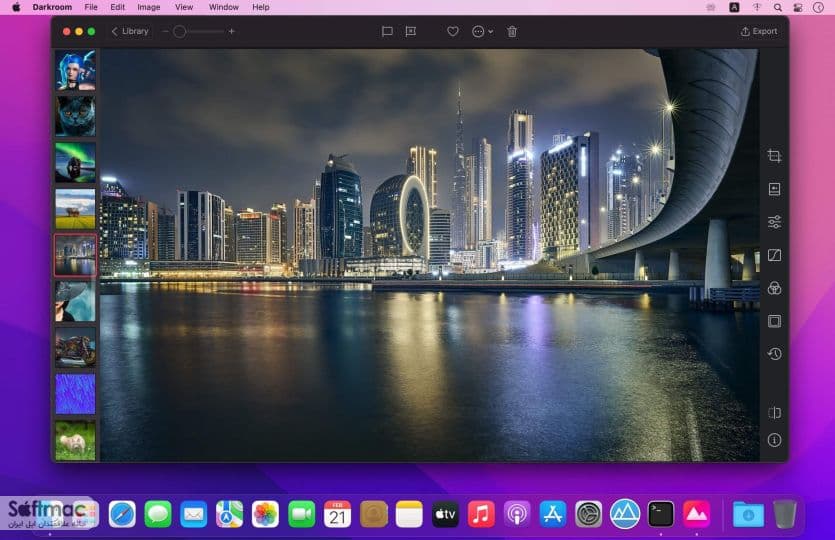
Task: Favorite the photo with the heart
Action: click(x=453, y=31)
